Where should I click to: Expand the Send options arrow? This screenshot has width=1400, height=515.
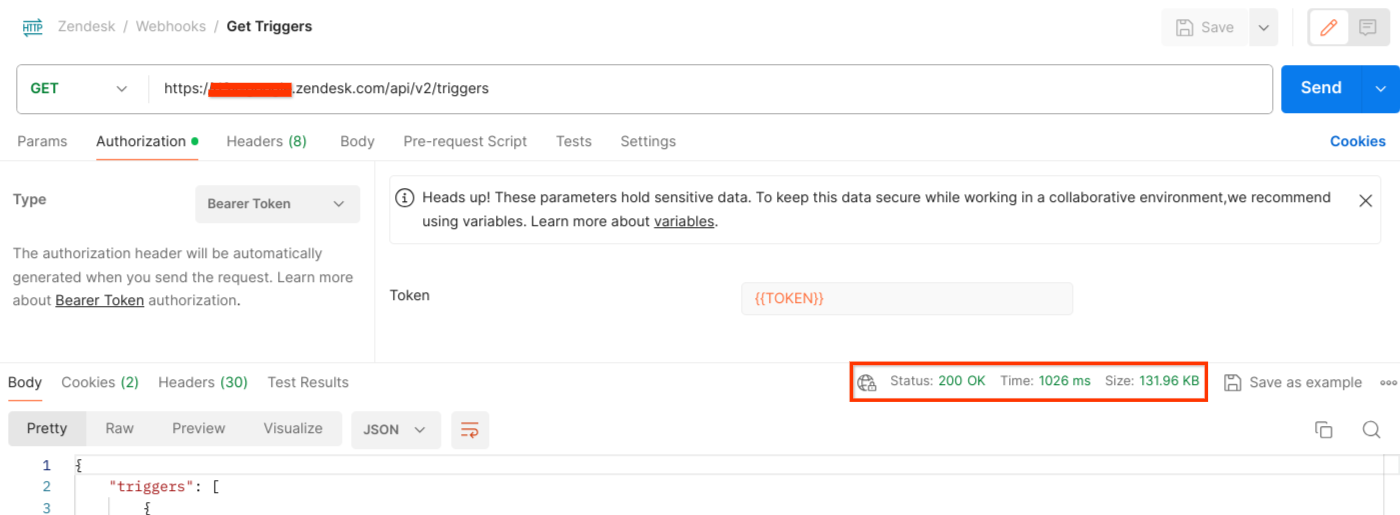point(1381,89)
